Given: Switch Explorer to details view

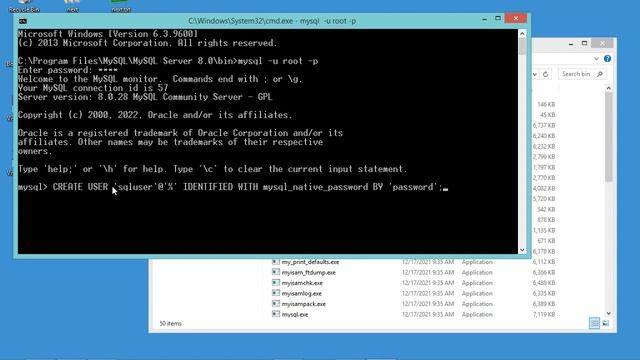Looking at the screenshot, I should click(x=594, y=323).
